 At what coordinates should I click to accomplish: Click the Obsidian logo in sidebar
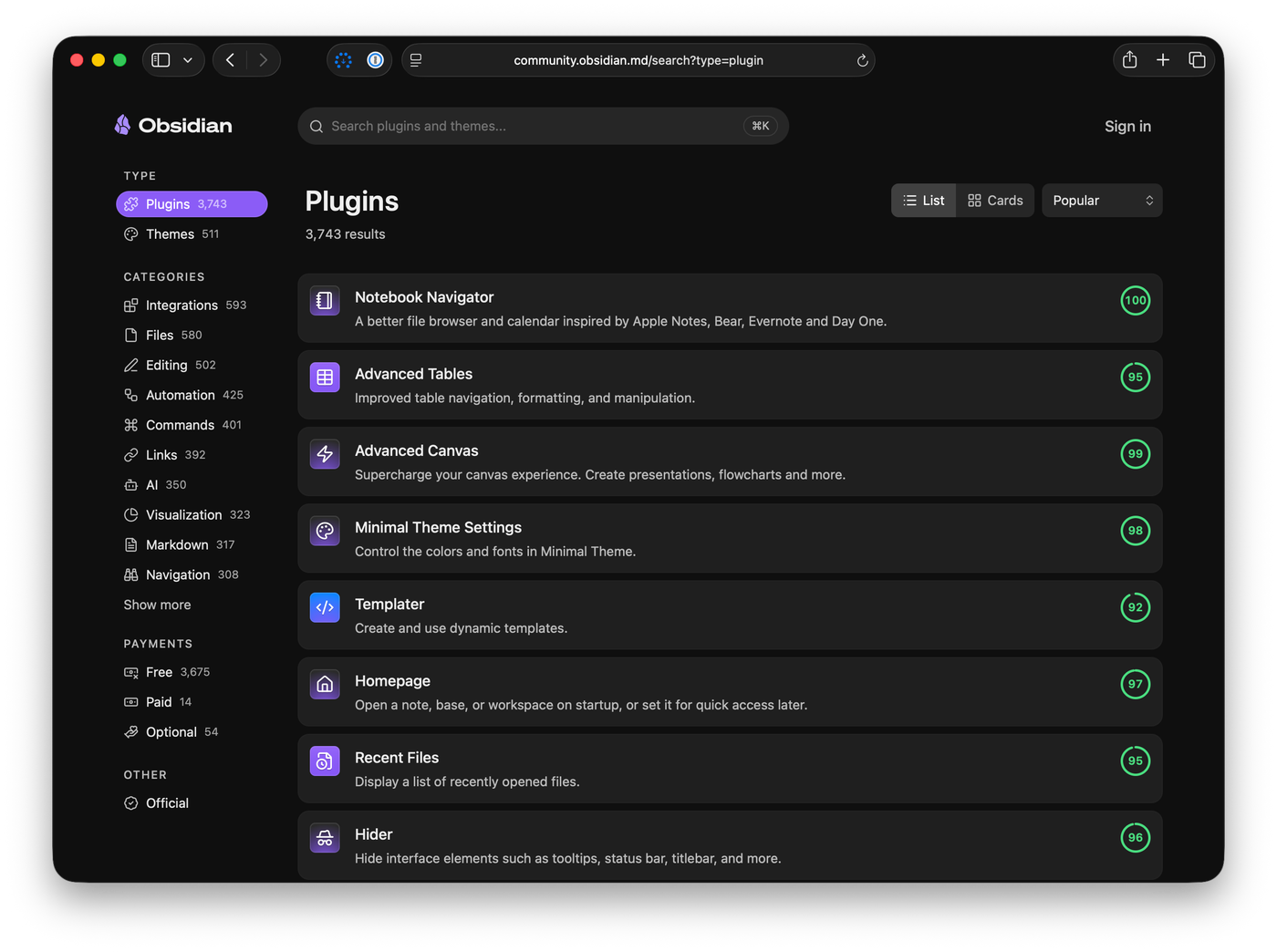[173, 126]
